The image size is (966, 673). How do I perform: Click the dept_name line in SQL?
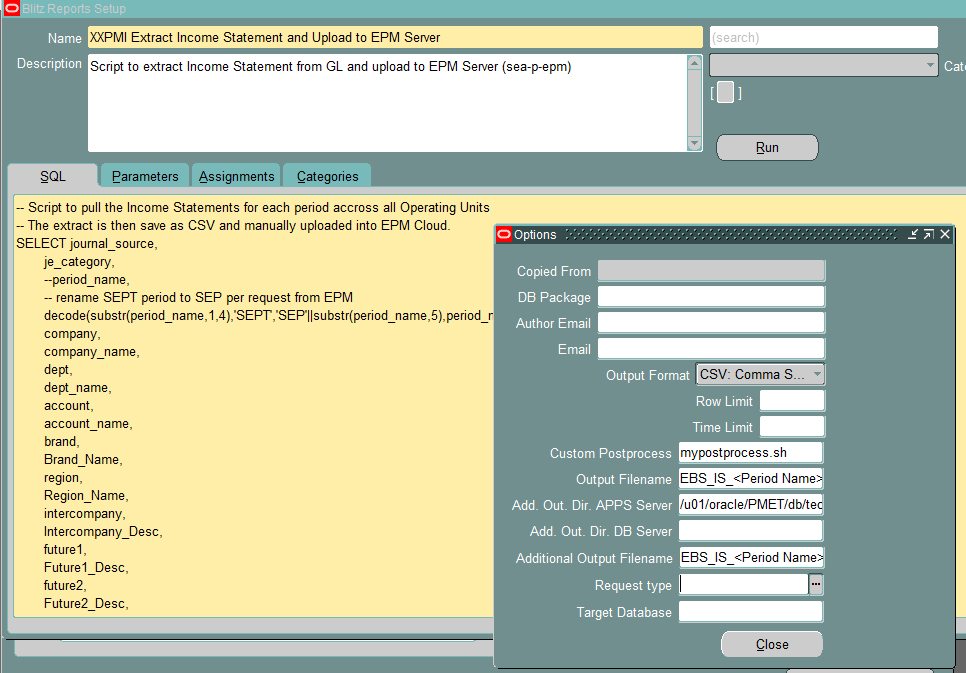(x=78, y=388)
